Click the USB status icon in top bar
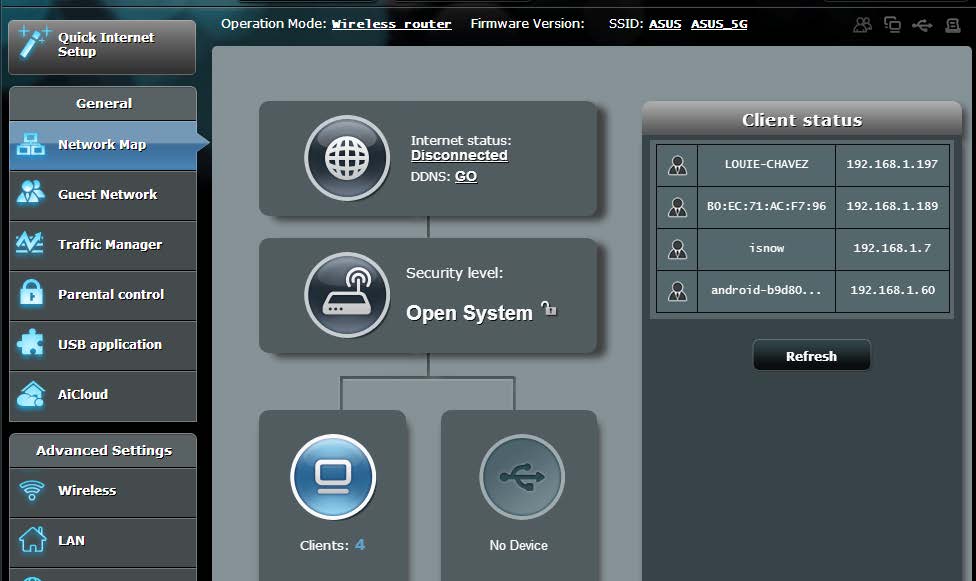Viewport: 976px width, 581px height. coord(922,25)
